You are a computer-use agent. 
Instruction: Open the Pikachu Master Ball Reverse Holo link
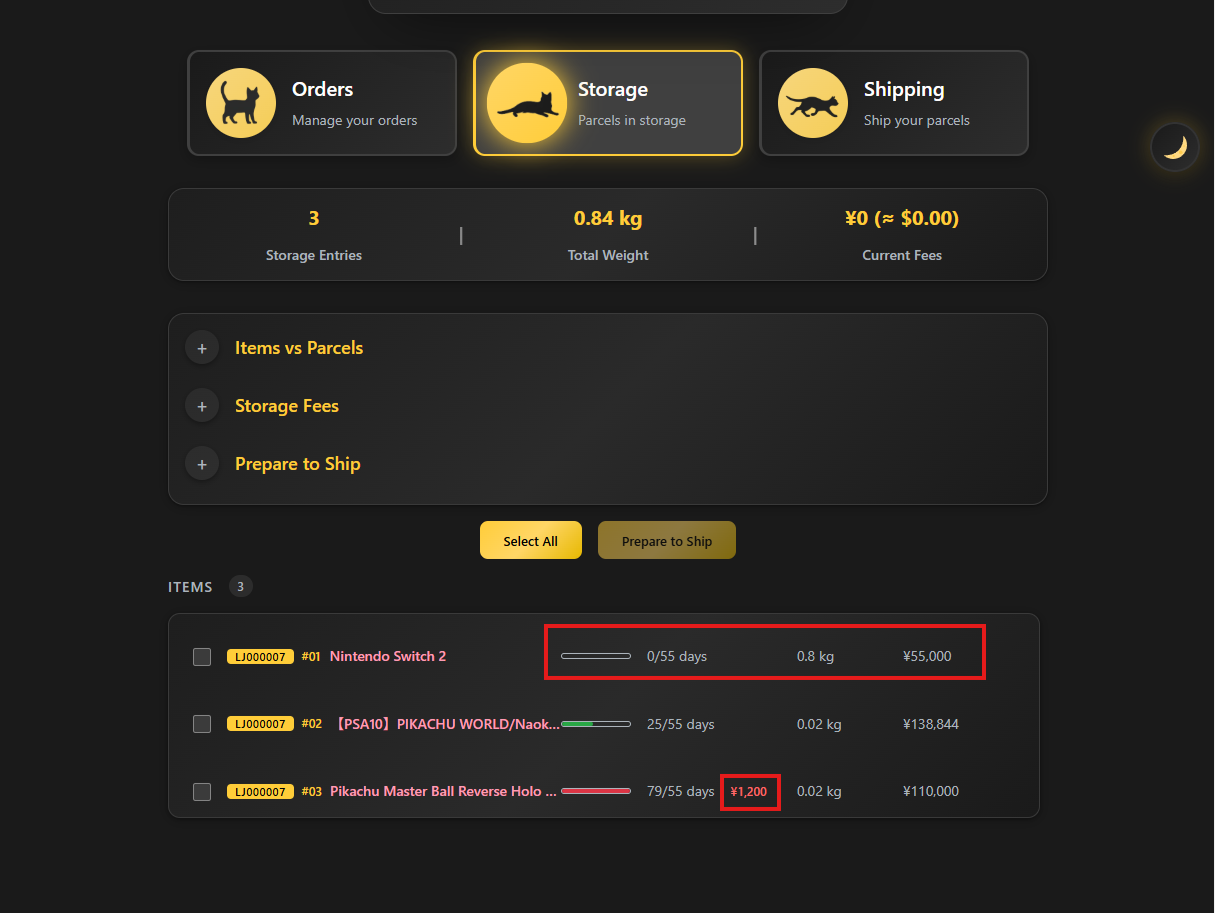(443, 792)
